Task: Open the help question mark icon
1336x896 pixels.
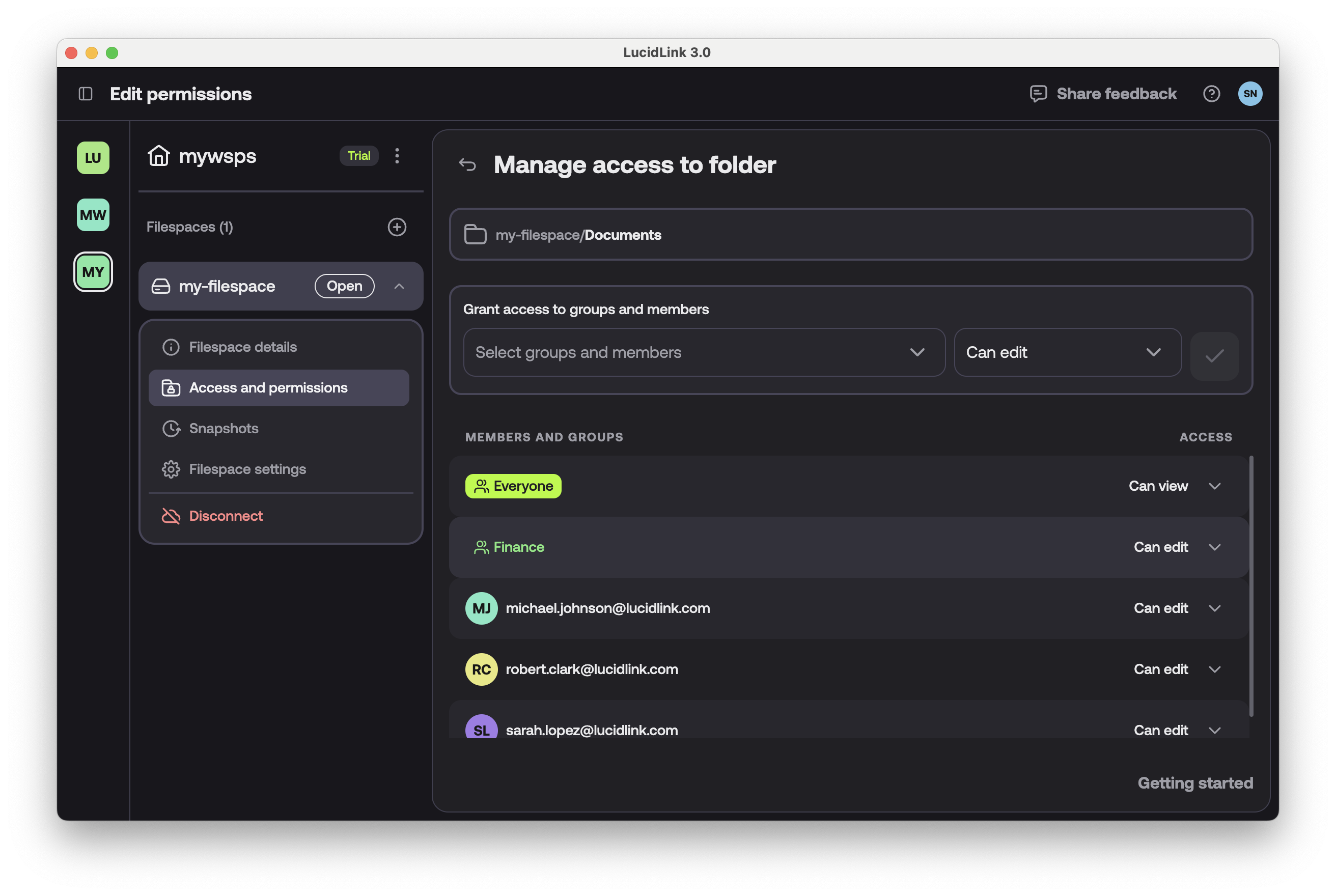Action: coord(1211,94)
